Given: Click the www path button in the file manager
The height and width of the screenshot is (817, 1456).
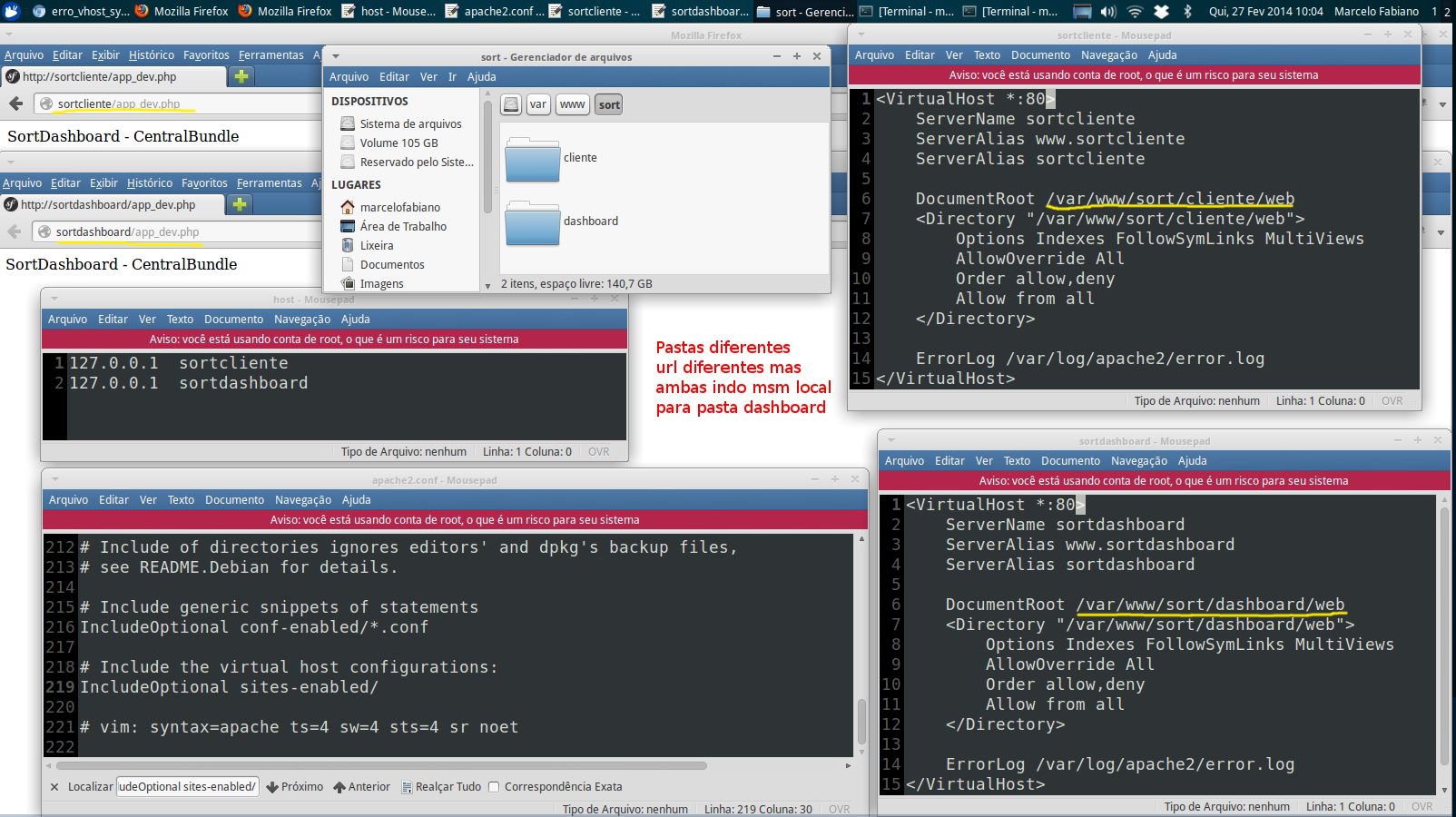Looking at the screenshot, I should (x=573, y=104).
